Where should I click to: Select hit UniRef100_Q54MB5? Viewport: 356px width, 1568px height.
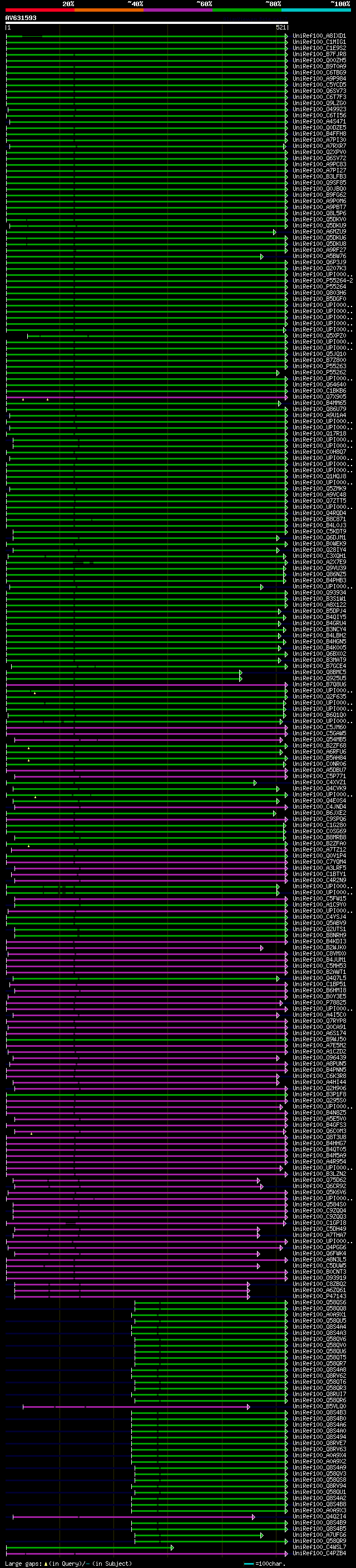coord(319,740)
